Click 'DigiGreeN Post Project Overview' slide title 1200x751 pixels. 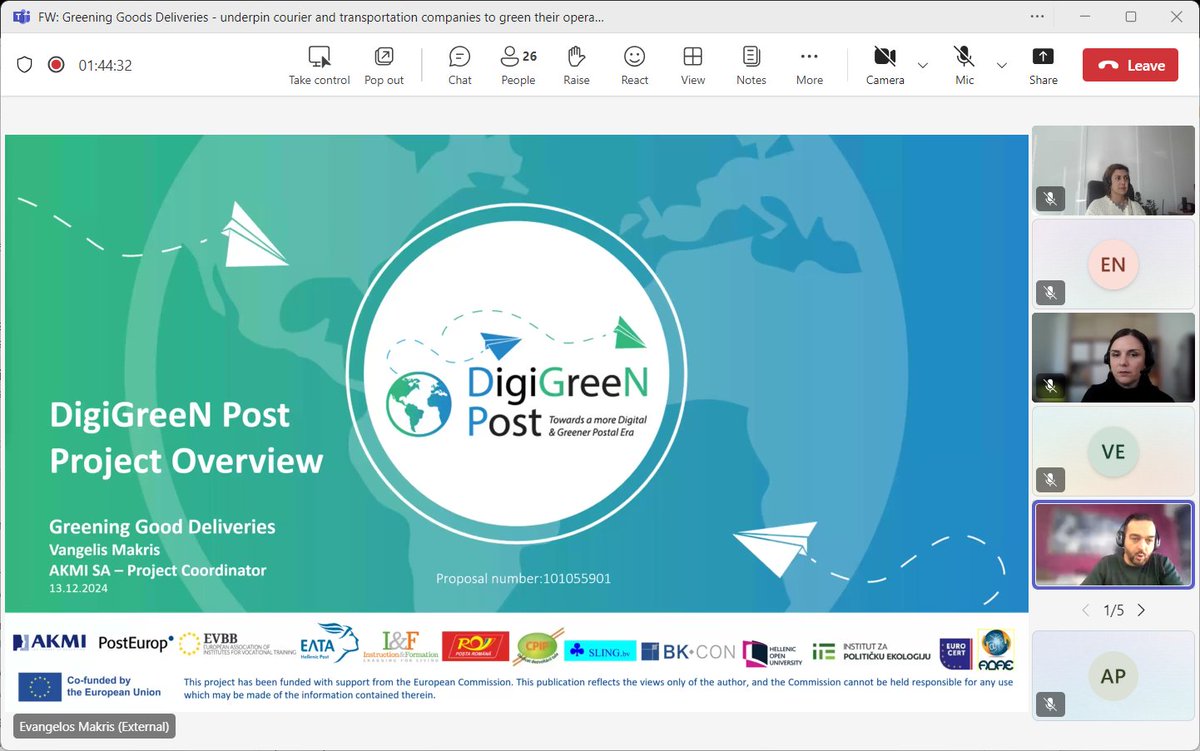tap(186, 437)
